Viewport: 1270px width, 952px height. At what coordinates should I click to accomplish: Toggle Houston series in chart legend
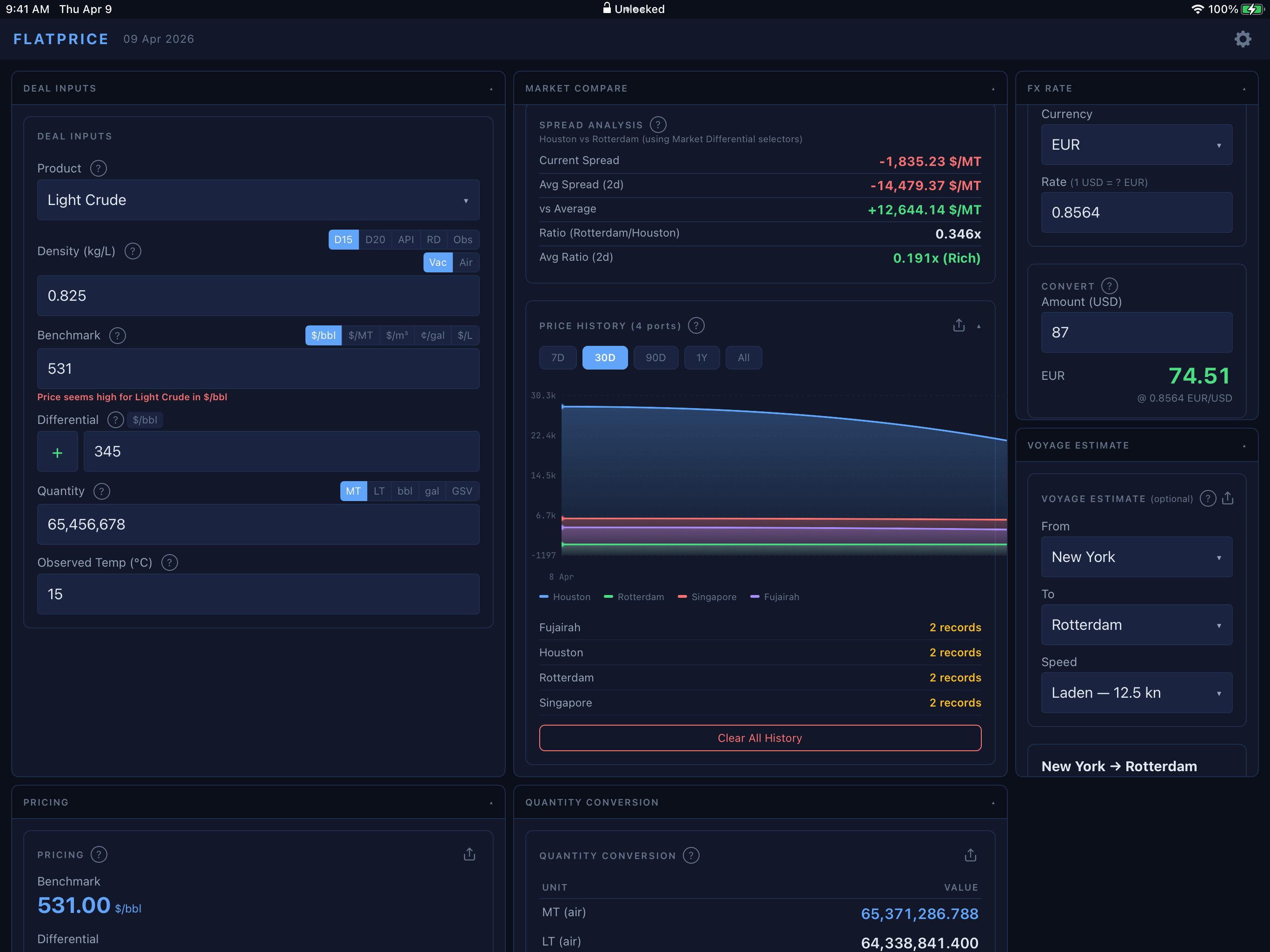[564, 597]
